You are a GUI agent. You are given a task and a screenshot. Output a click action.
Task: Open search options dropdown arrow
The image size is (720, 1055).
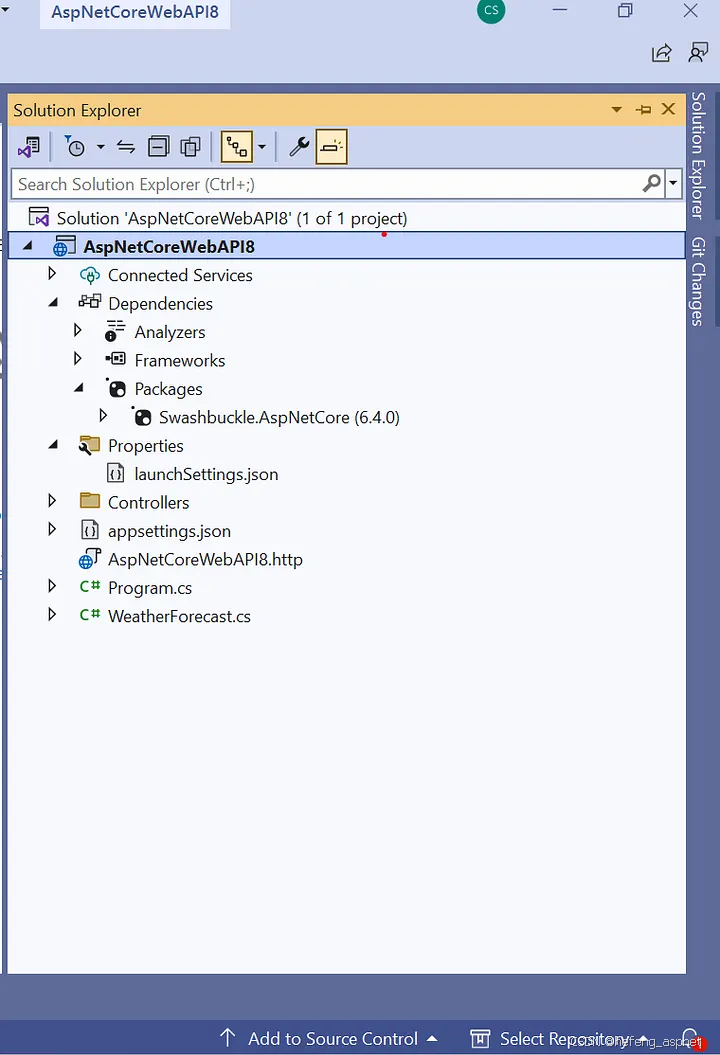(x=673, y=184)
